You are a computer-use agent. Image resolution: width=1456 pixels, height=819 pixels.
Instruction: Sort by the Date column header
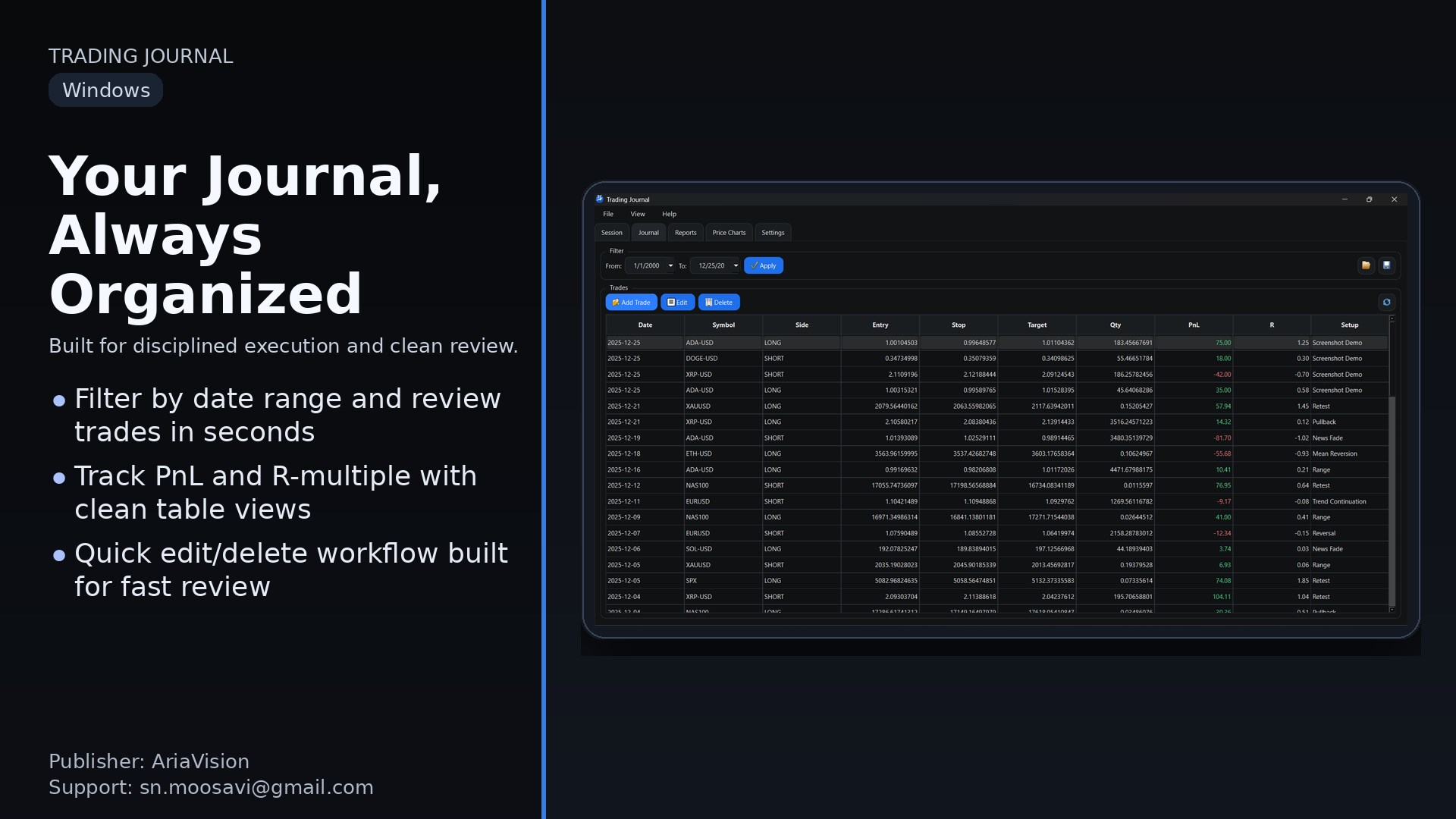tap(645, 325)
